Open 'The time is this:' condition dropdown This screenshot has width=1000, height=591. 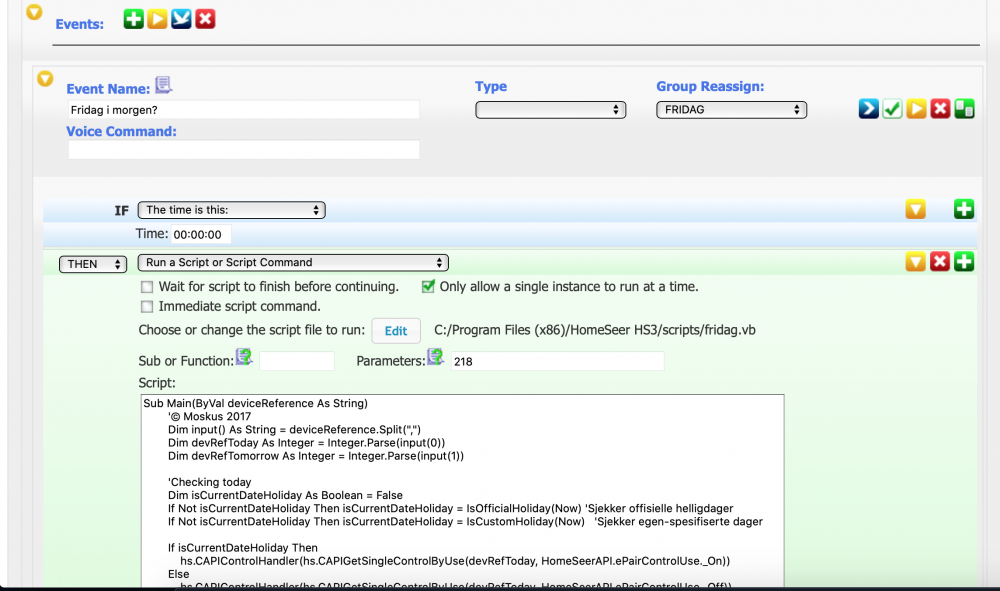click(231, 210)
